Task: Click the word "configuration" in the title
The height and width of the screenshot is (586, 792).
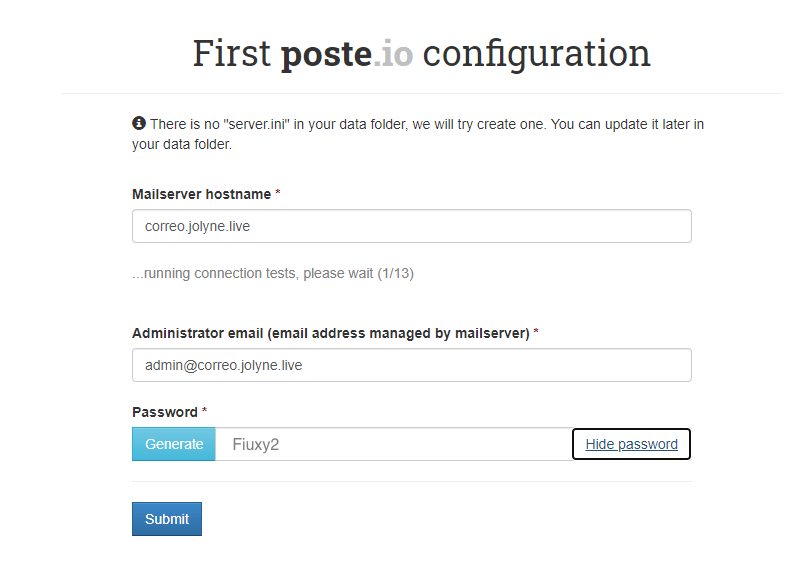Action: pyautogui.click(x=536, y=53)
